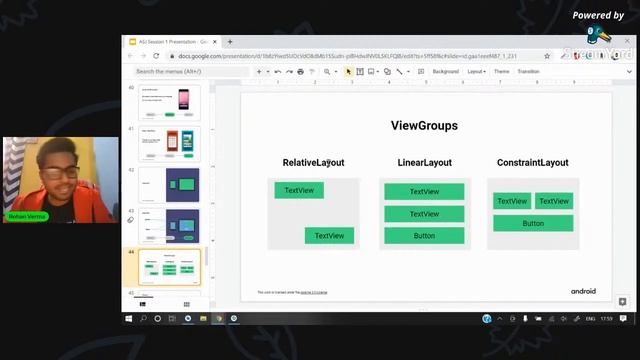Click the top TextView box in RelativeLayout

coord(299,190)
